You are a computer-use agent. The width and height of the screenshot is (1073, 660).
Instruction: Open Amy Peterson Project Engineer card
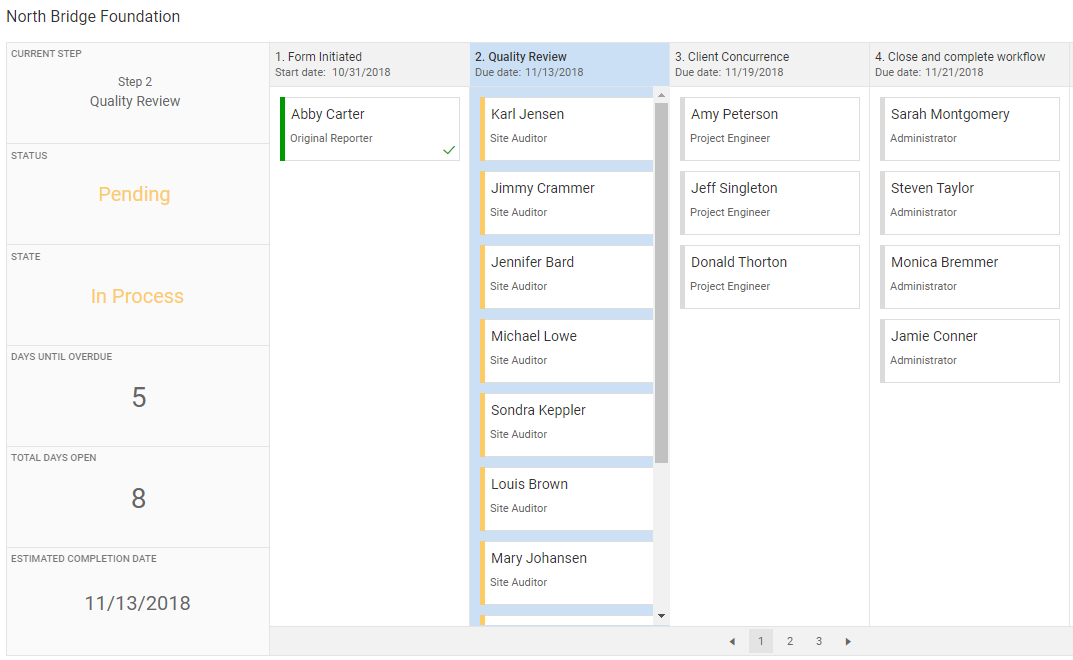[x=769, y=126]
